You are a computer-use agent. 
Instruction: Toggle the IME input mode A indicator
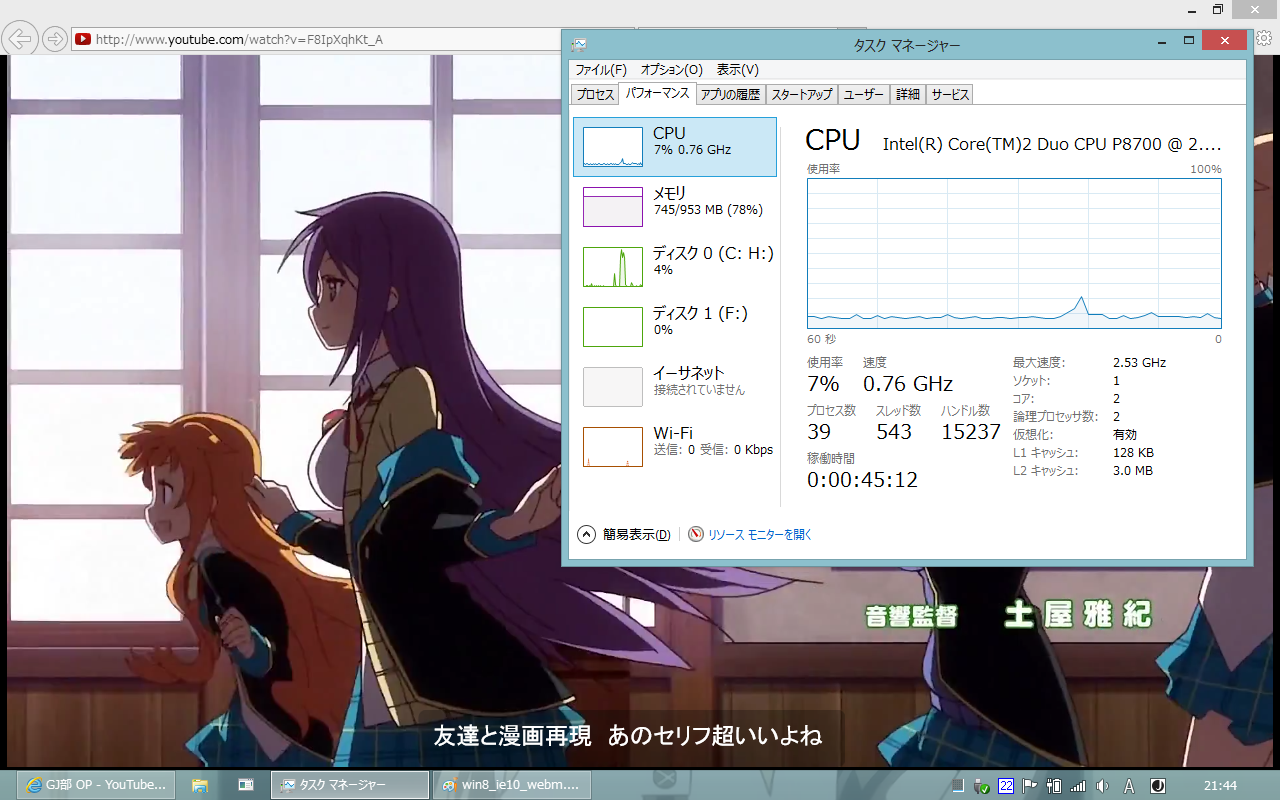point(1129,786)
